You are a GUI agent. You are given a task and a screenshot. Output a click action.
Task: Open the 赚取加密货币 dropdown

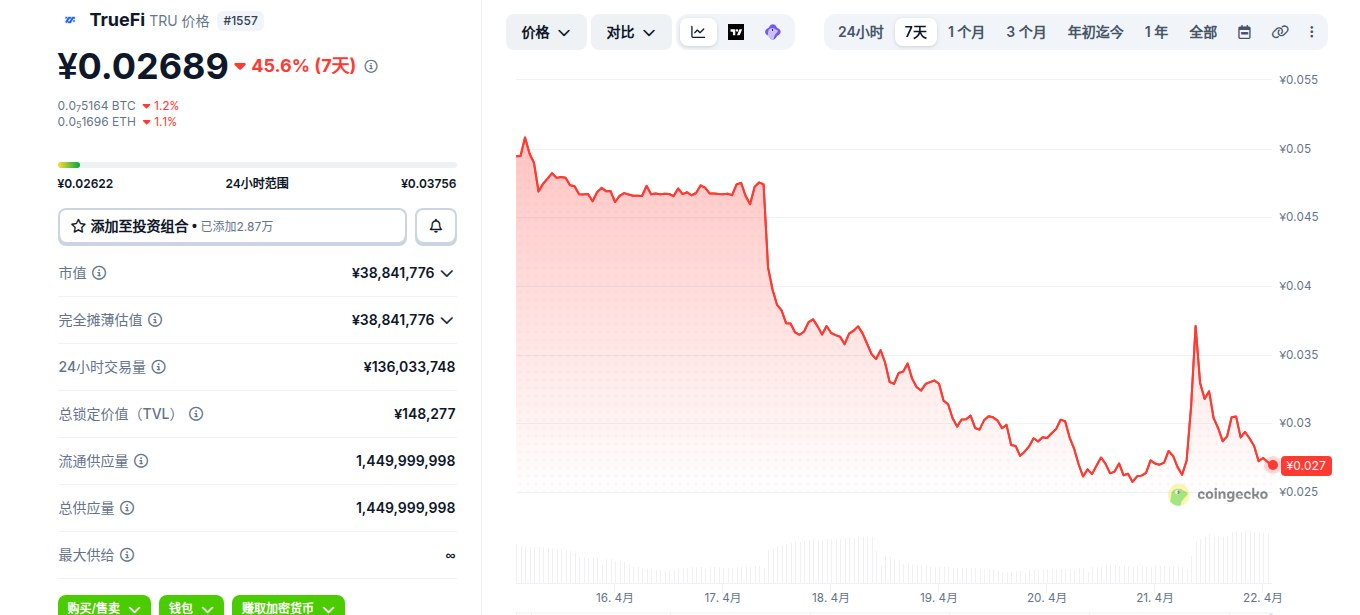point(288,606)
